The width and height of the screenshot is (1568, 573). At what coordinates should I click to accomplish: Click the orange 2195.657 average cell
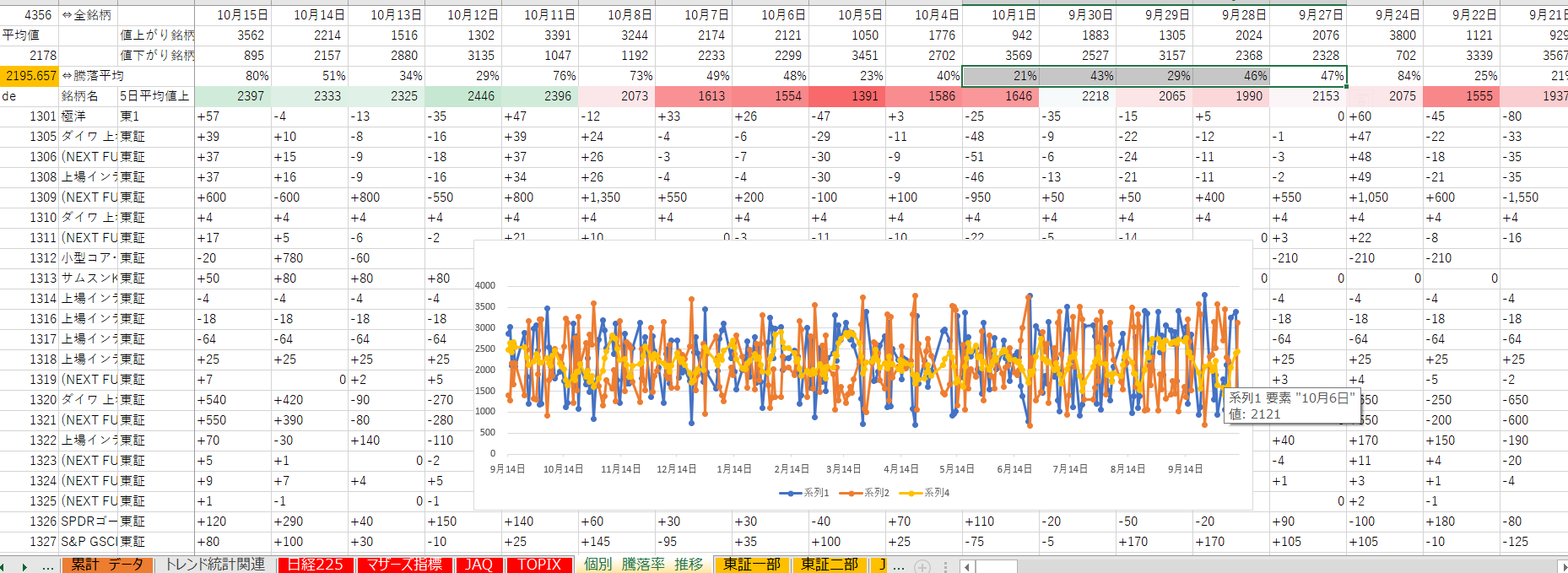(30, 76)
